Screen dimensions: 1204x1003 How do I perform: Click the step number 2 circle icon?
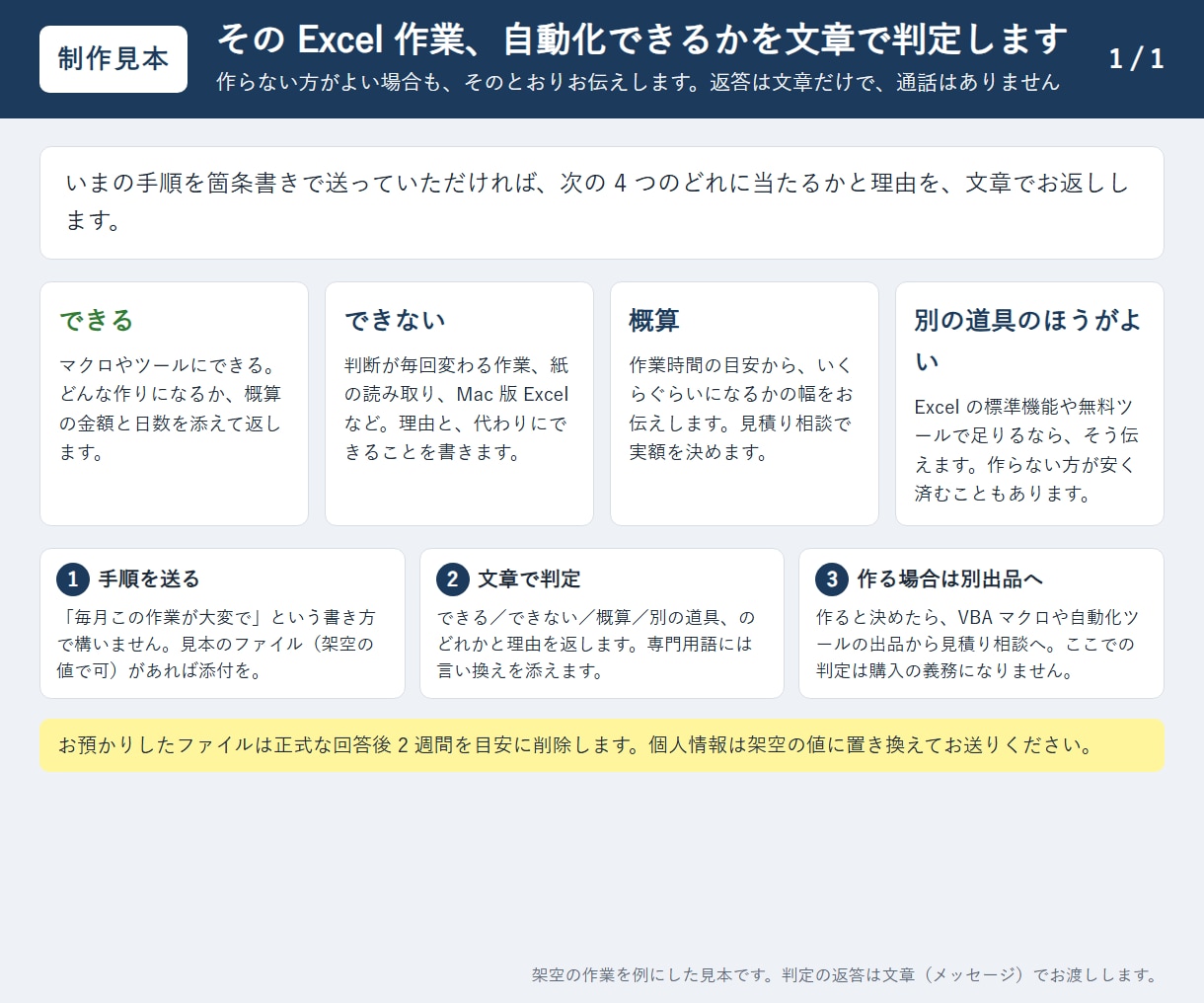452,579
